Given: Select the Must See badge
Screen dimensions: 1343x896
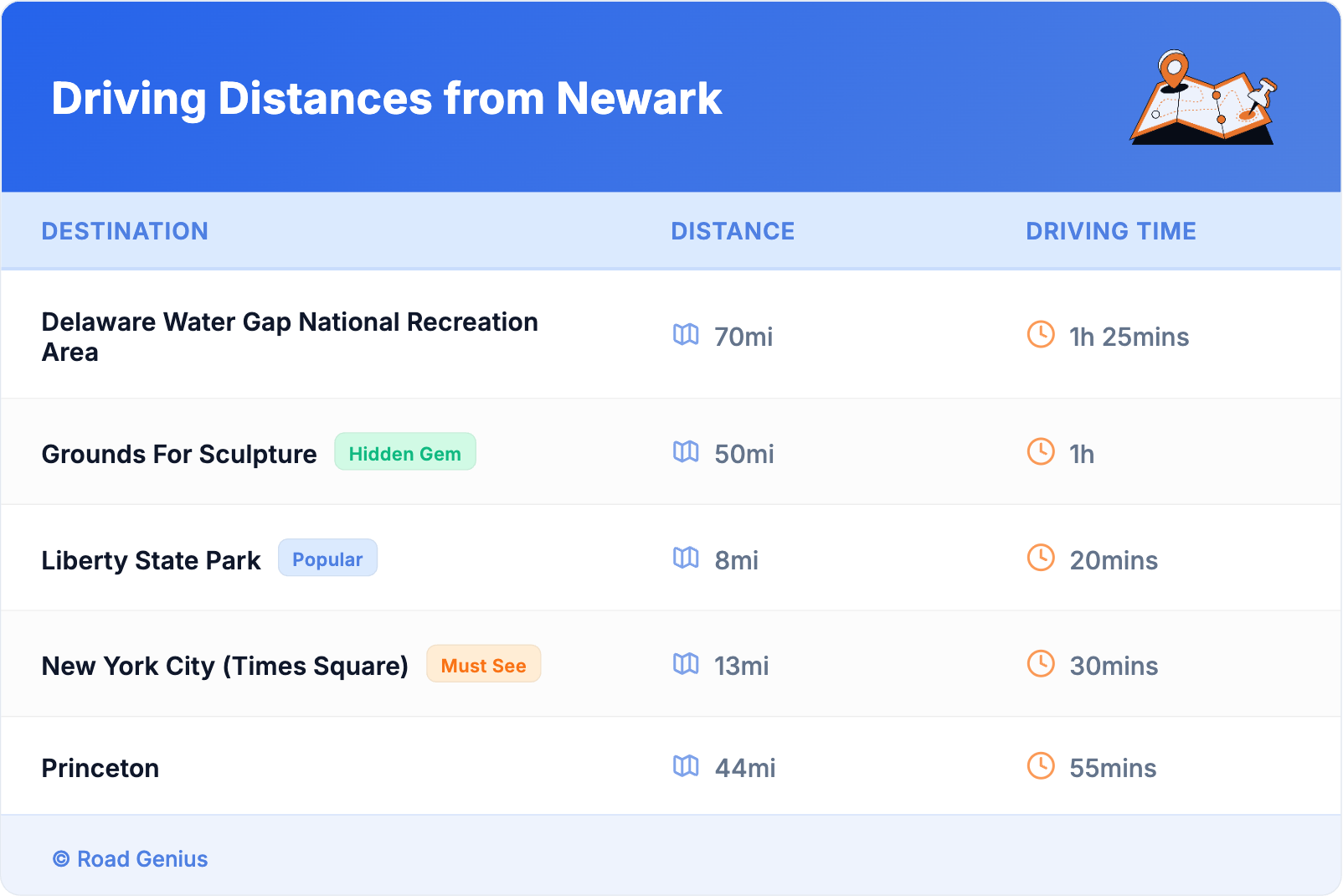Looking at the screenshot, I should coord(483,665).
